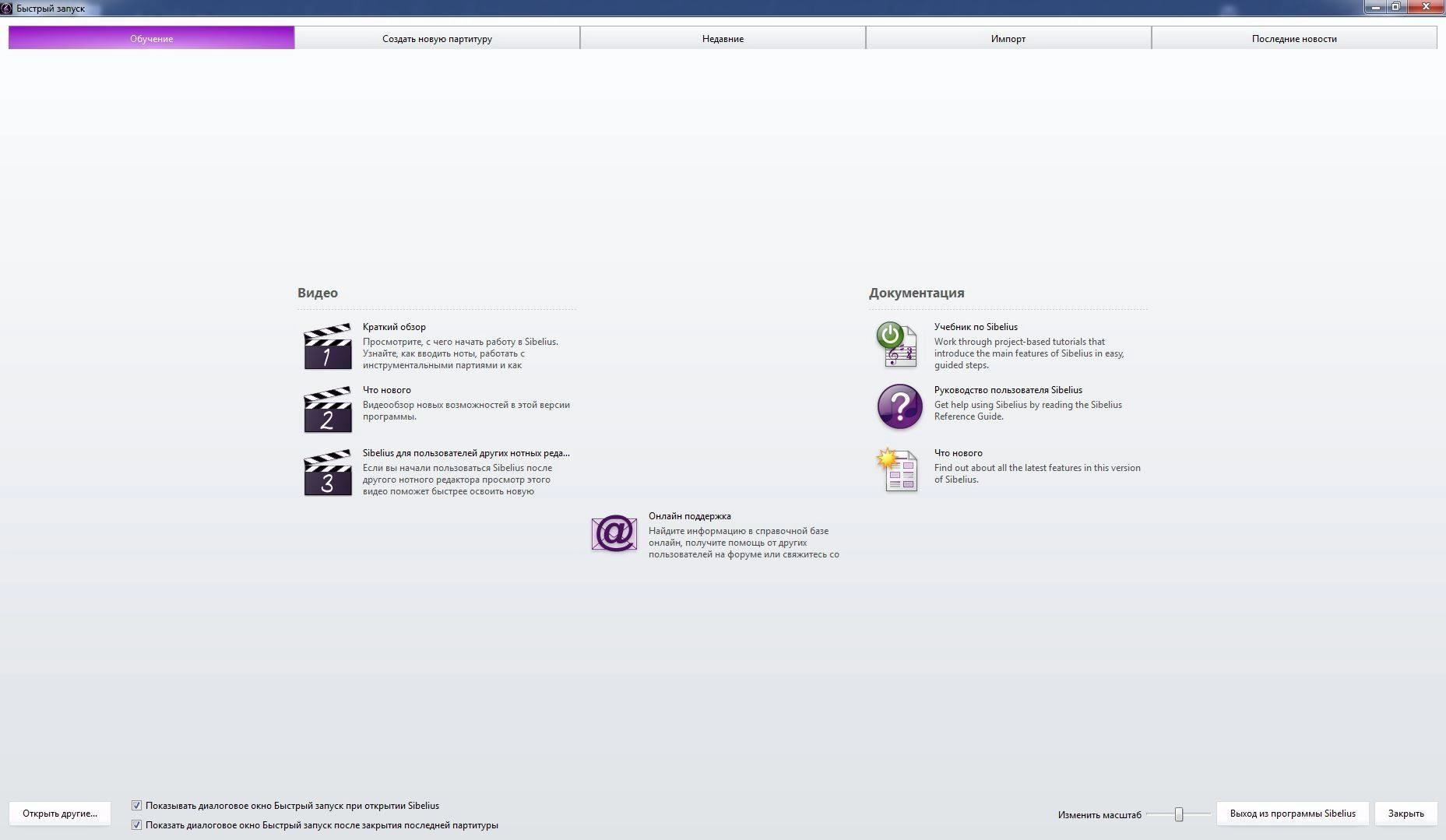1446x840 pixels.
Task: Click the Online support @ icon
Action: (614, 533)
